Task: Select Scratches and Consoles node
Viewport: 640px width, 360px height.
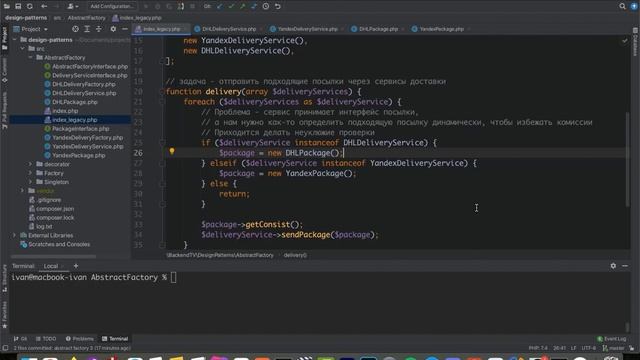Action: pos(59,244)
